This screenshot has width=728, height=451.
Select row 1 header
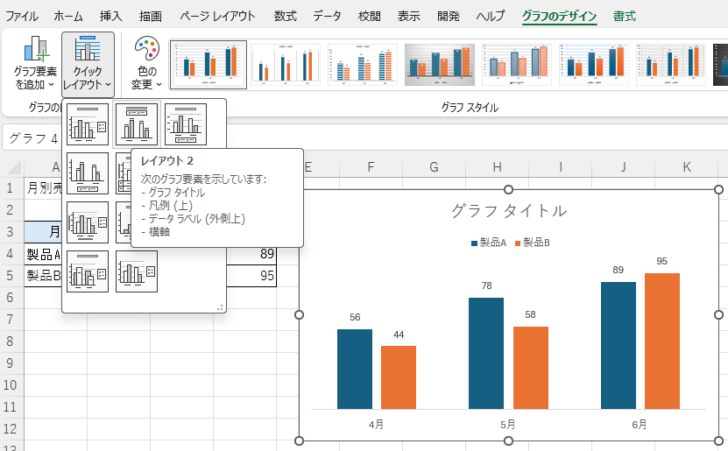10,188
